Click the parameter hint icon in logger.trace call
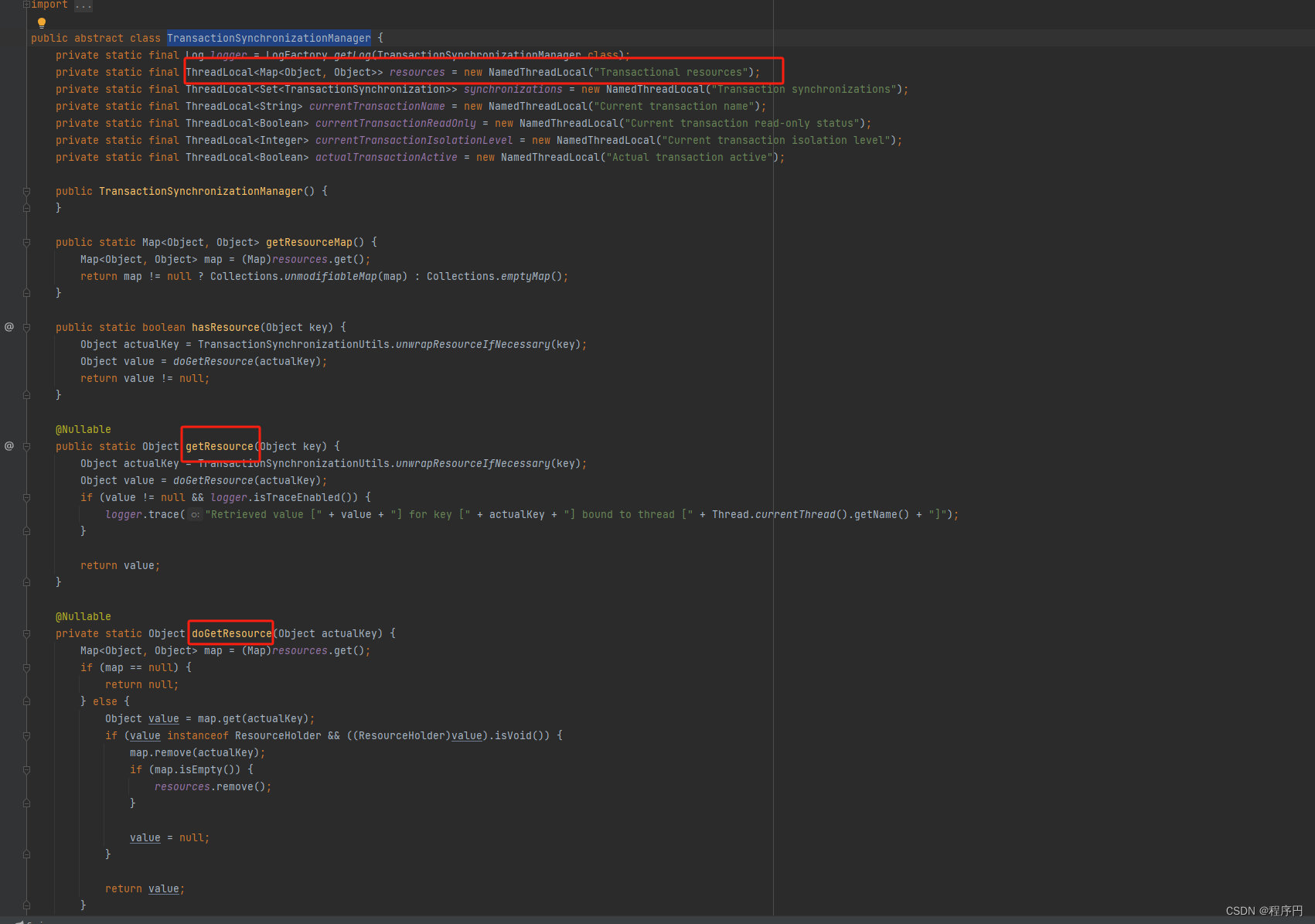Viewport: 1315px width, 924px height. 194,514
